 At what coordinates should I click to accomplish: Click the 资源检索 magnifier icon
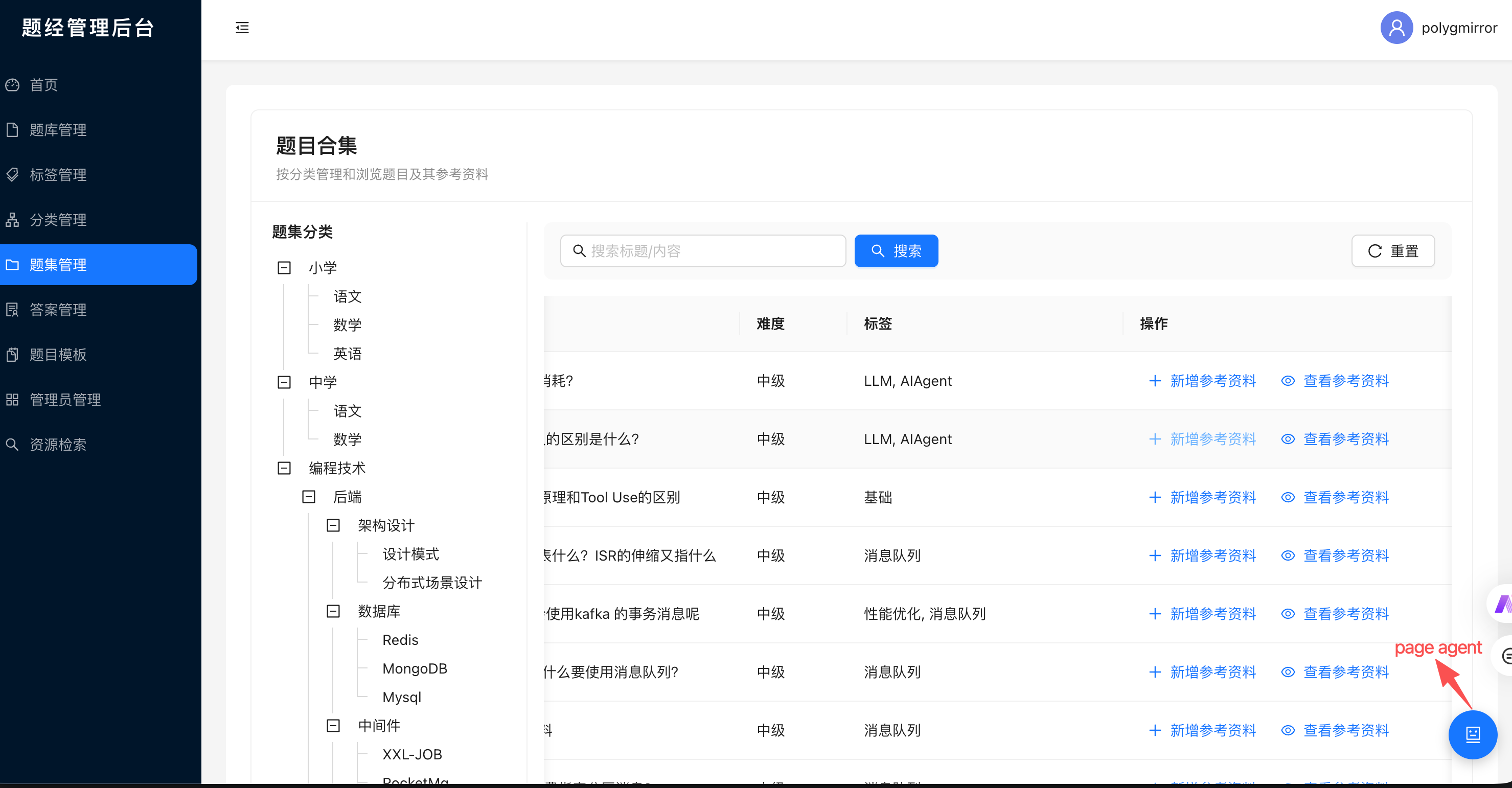(12, 444)
